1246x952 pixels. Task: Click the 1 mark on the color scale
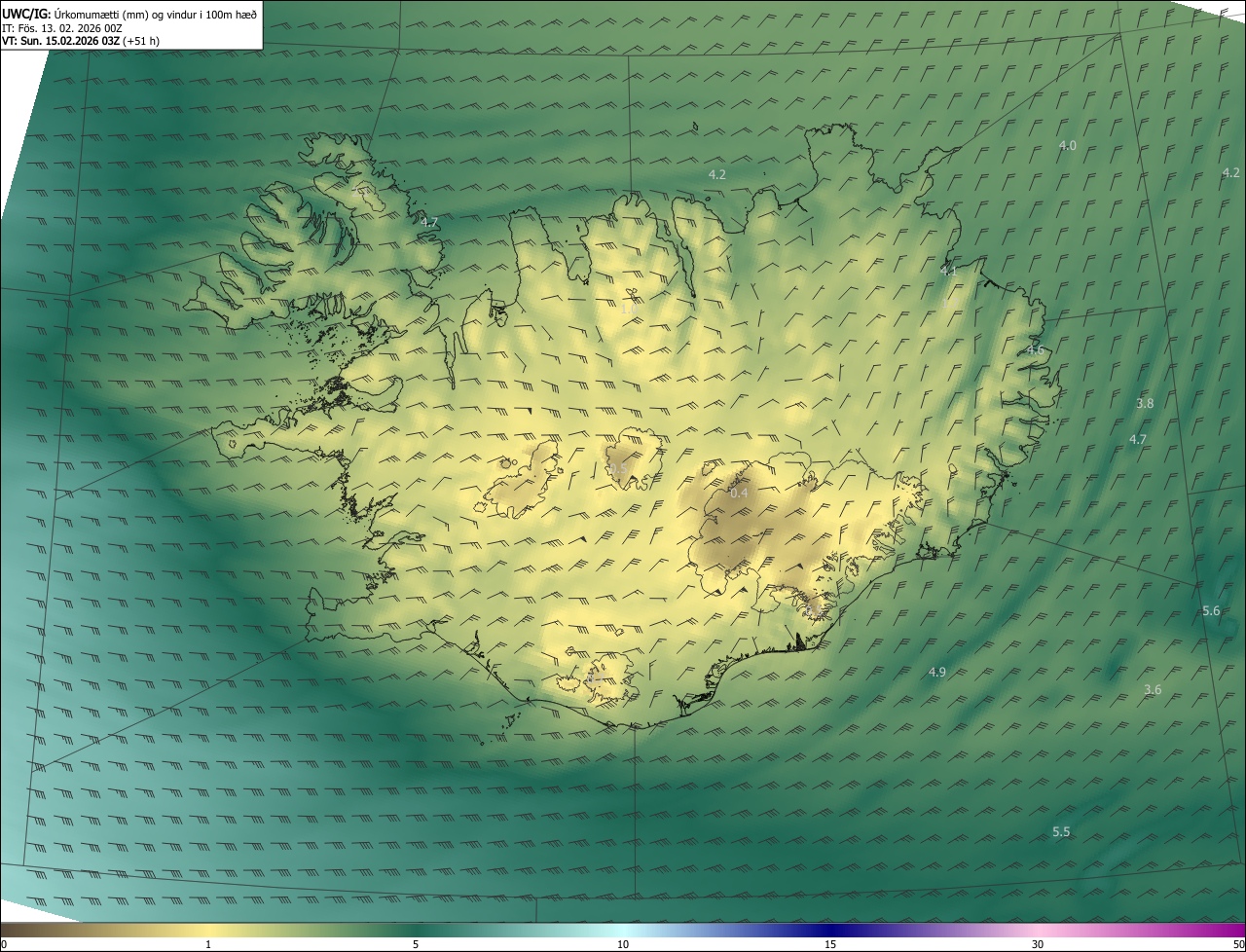pyautogui.click(x=208, y=945)
